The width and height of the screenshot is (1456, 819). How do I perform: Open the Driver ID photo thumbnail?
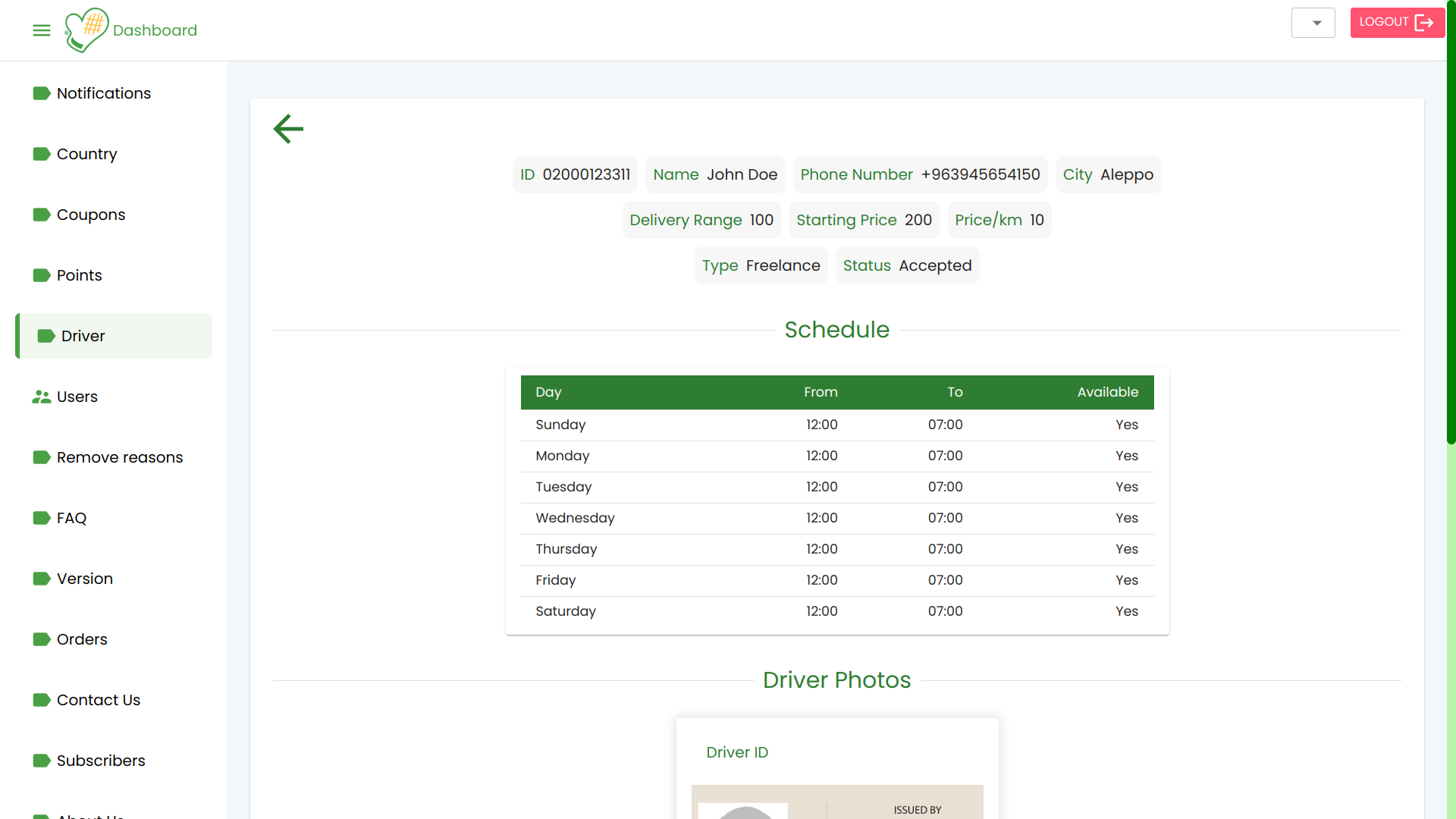coord(837,802)
